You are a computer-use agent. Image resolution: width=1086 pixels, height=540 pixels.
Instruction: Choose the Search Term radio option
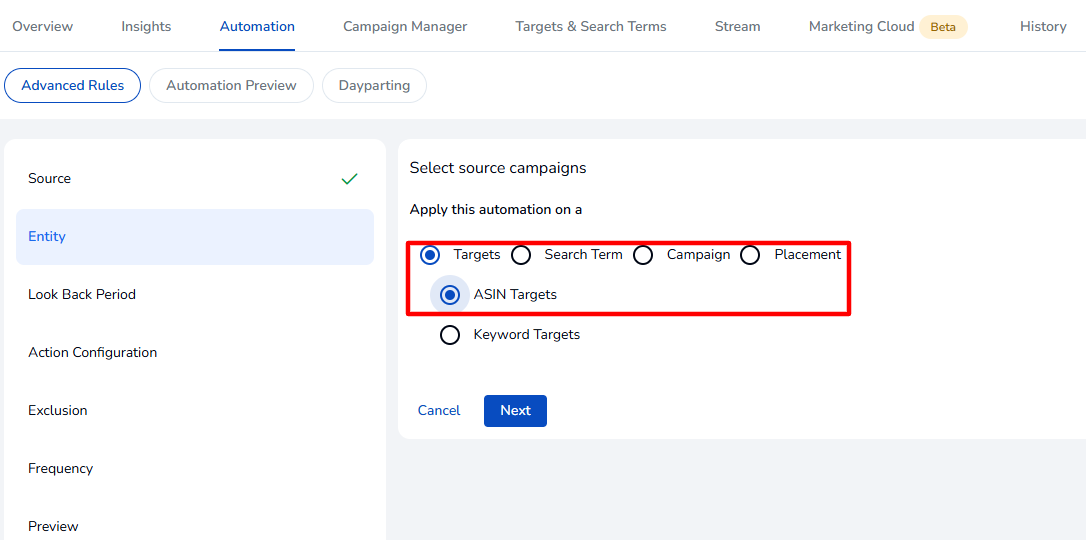point(521,255)
